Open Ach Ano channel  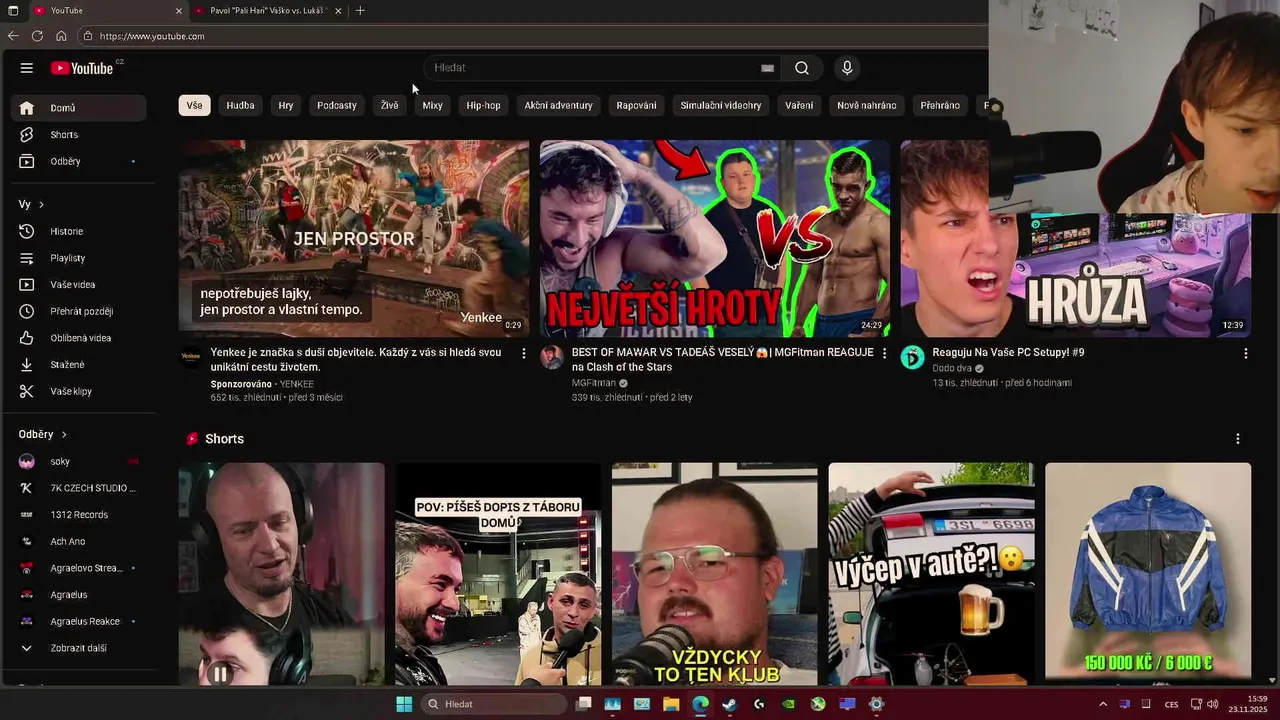80,541
